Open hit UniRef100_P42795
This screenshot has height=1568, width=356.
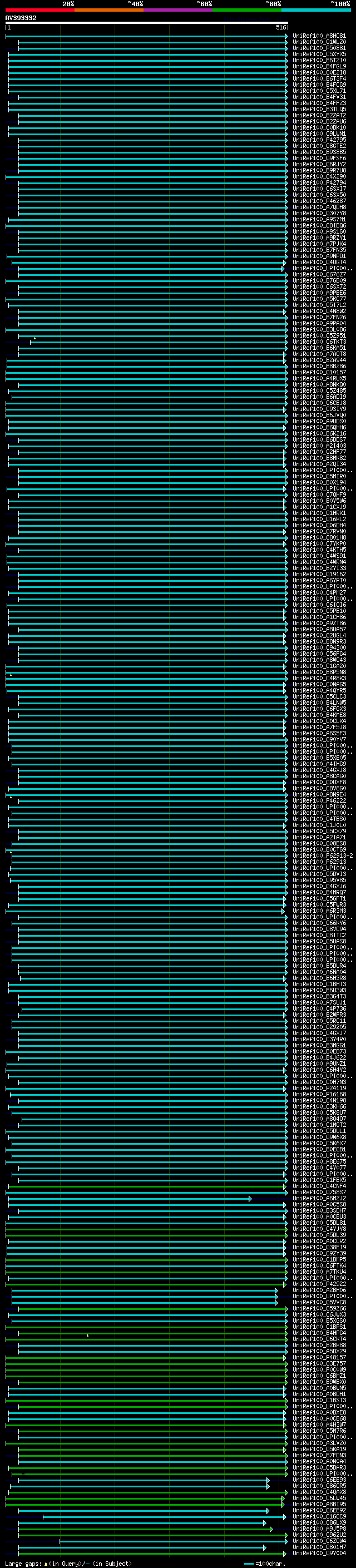coord(319,140)
